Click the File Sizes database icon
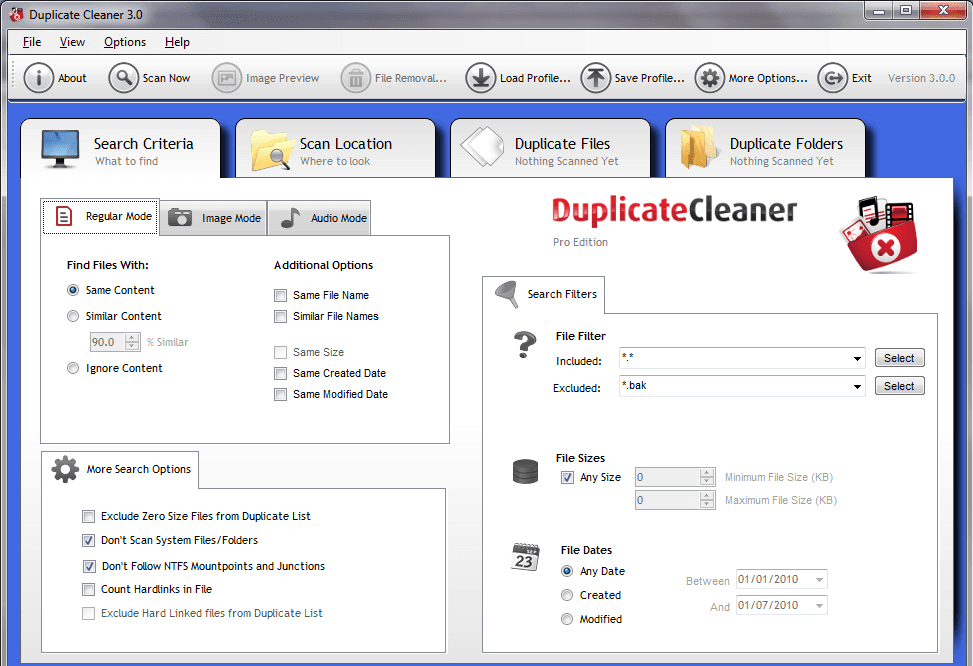Screen dimensions: 973x666 526,472
